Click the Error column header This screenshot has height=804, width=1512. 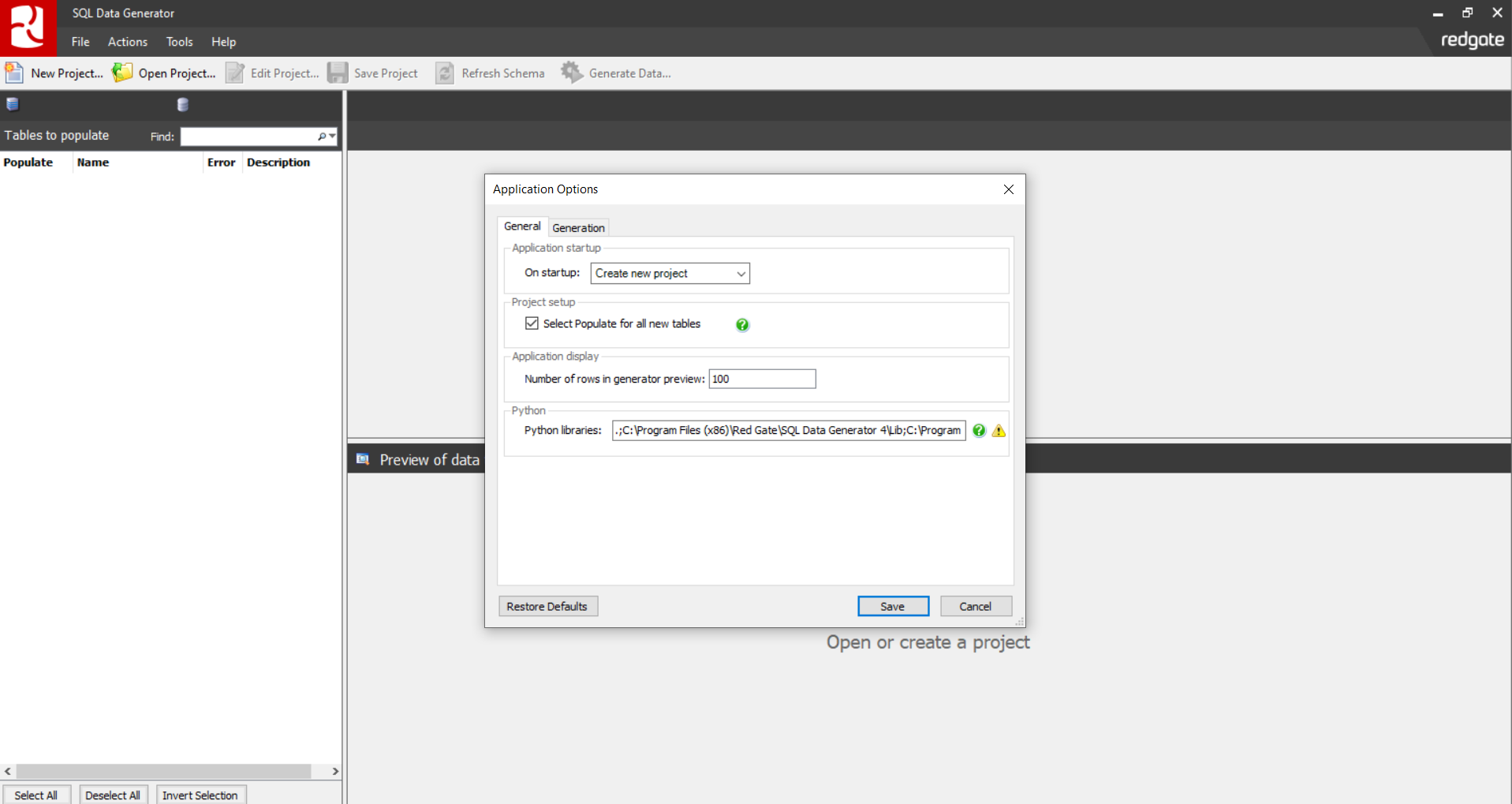(x=222, y=163)
